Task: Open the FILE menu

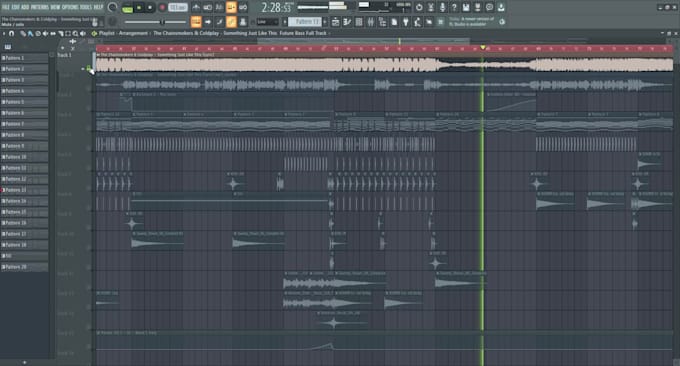Action: tap(6, 7)
